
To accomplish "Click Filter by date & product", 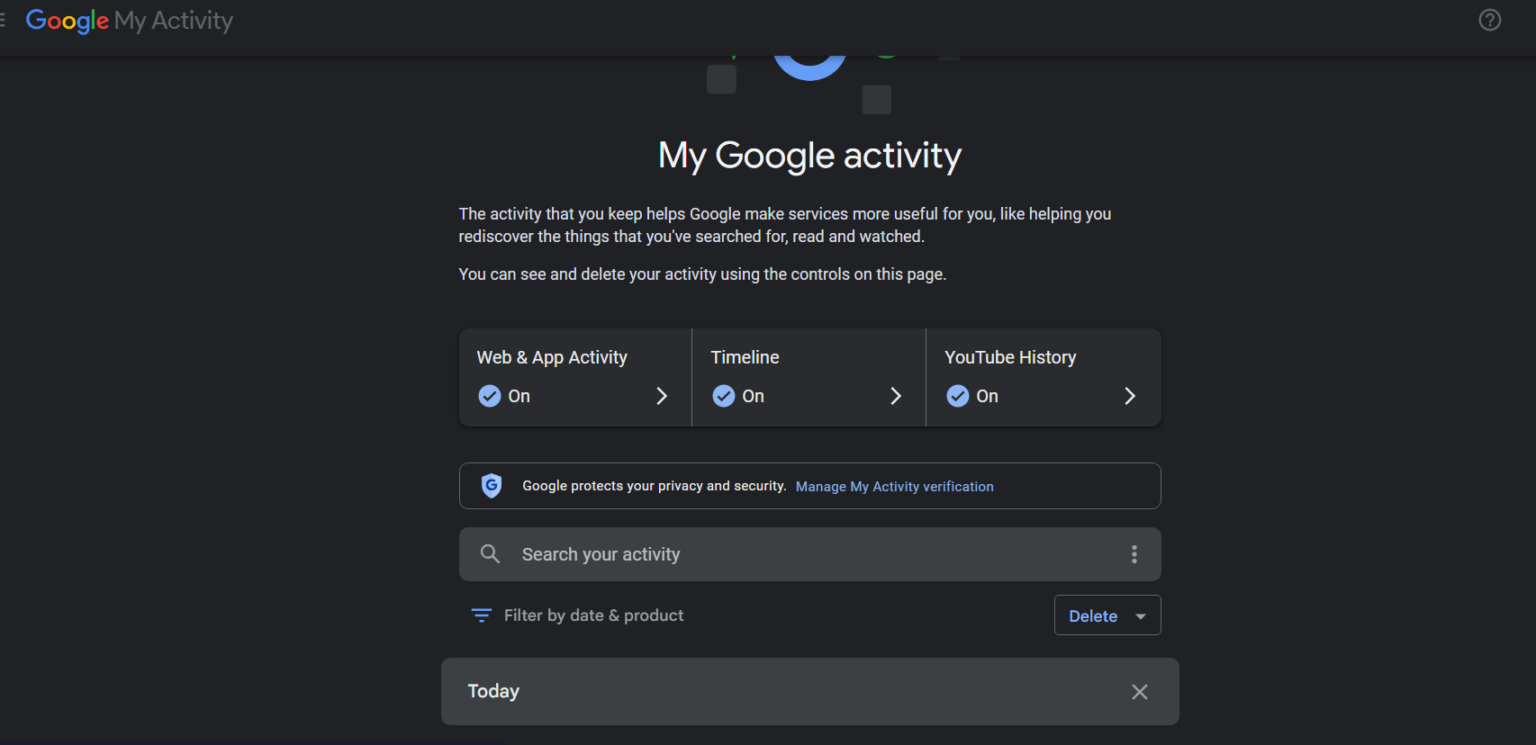I will [594, 615].
